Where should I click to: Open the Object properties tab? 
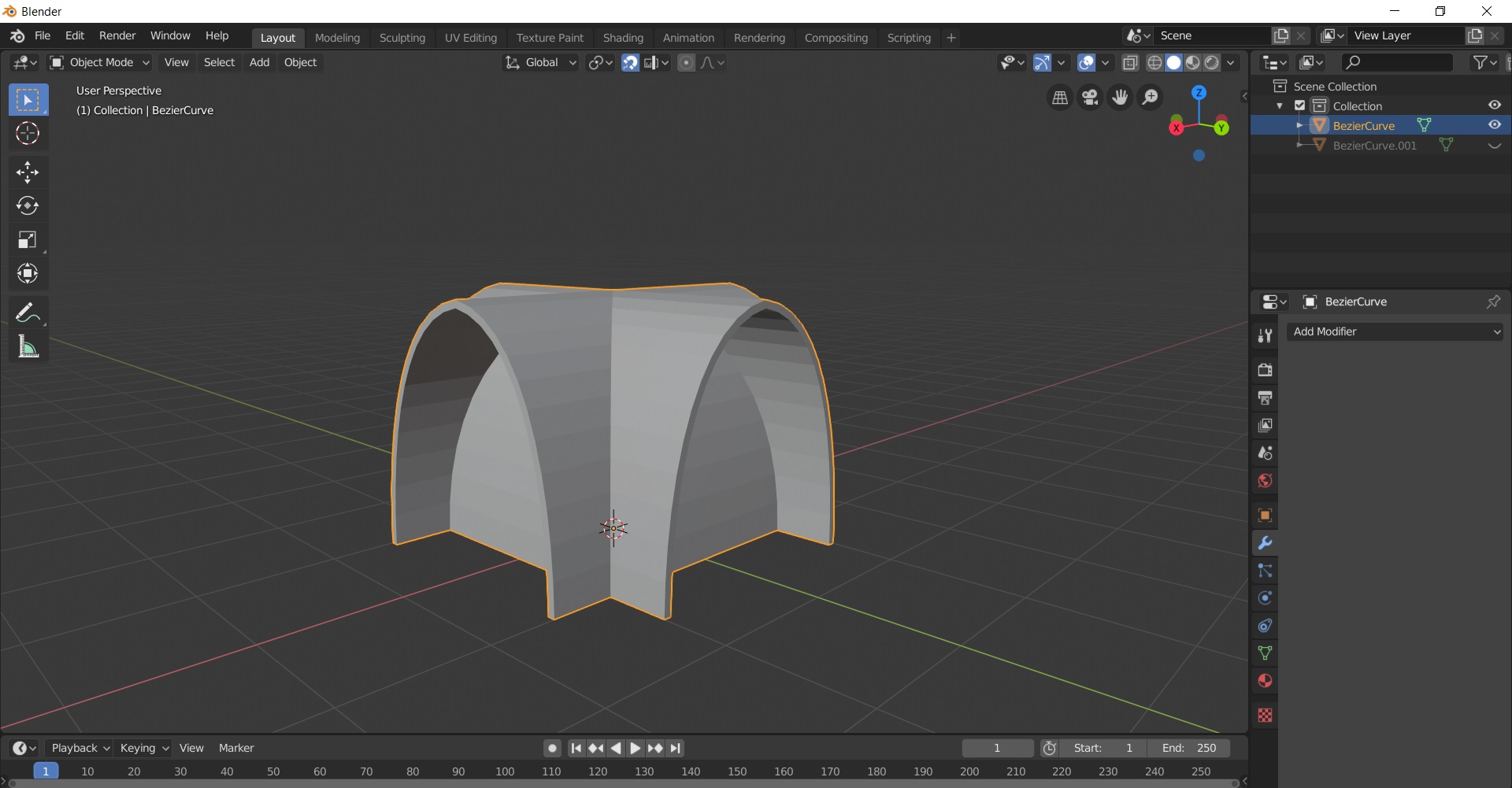[x=1265, y=515]
